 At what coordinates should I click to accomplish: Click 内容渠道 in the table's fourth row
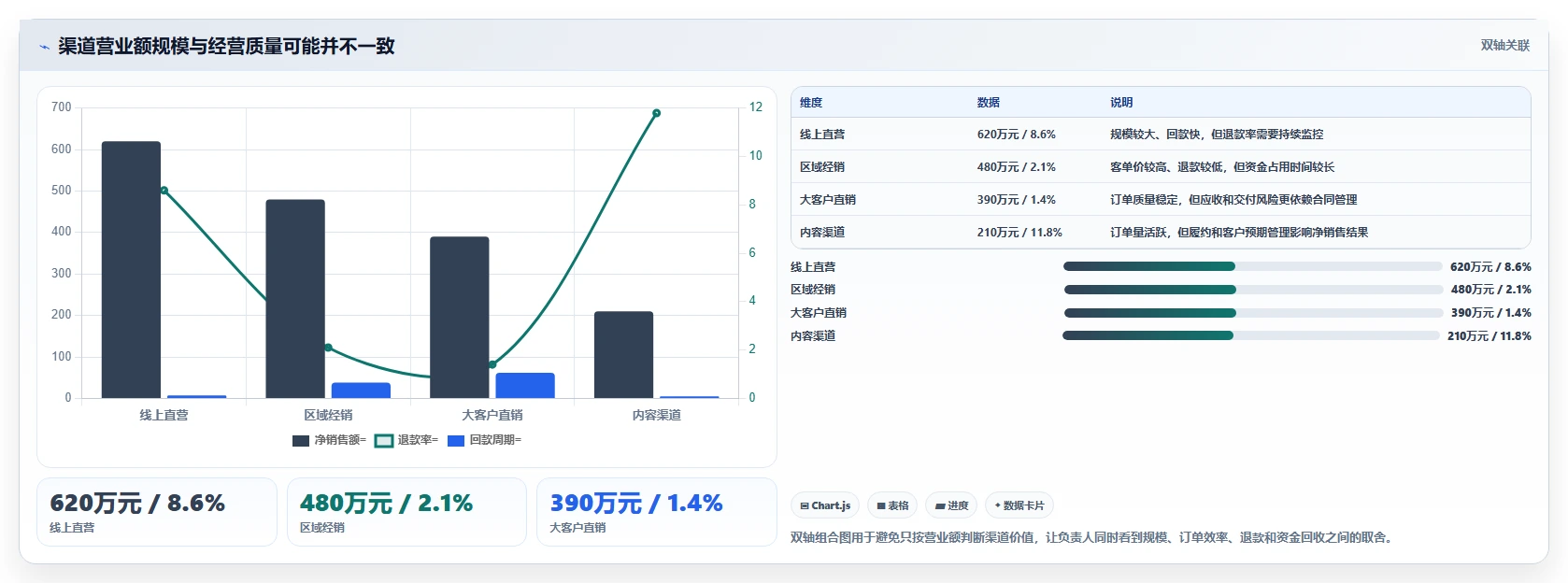[822, 233]
